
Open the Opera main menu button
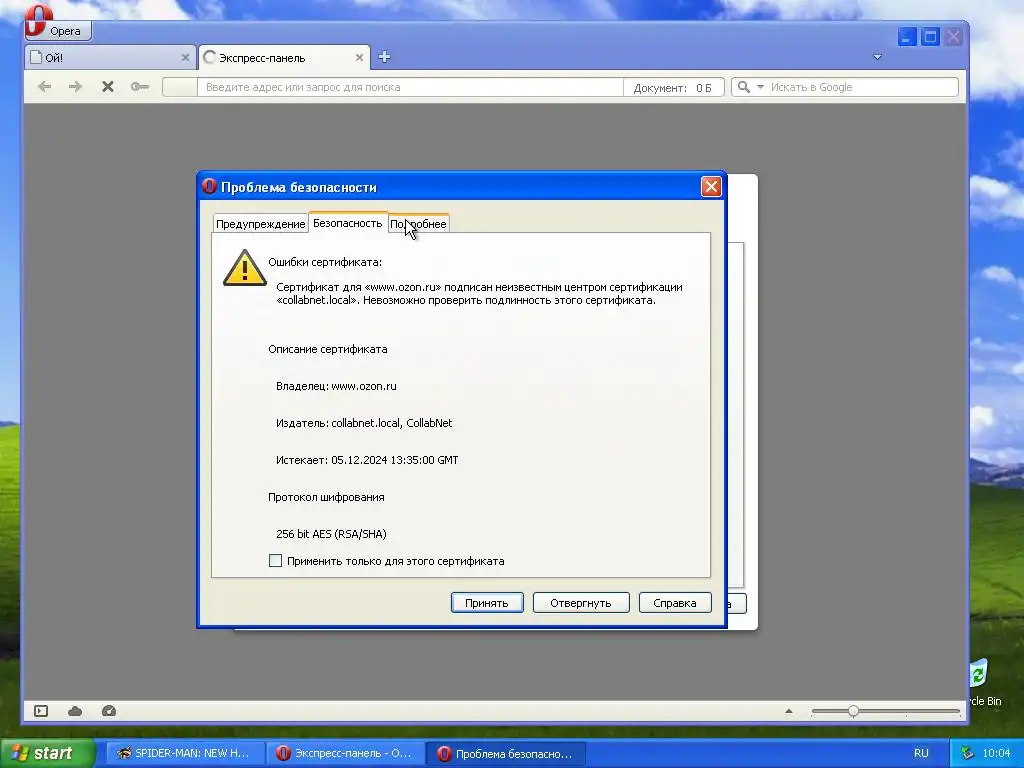click(x=57, y=29)
